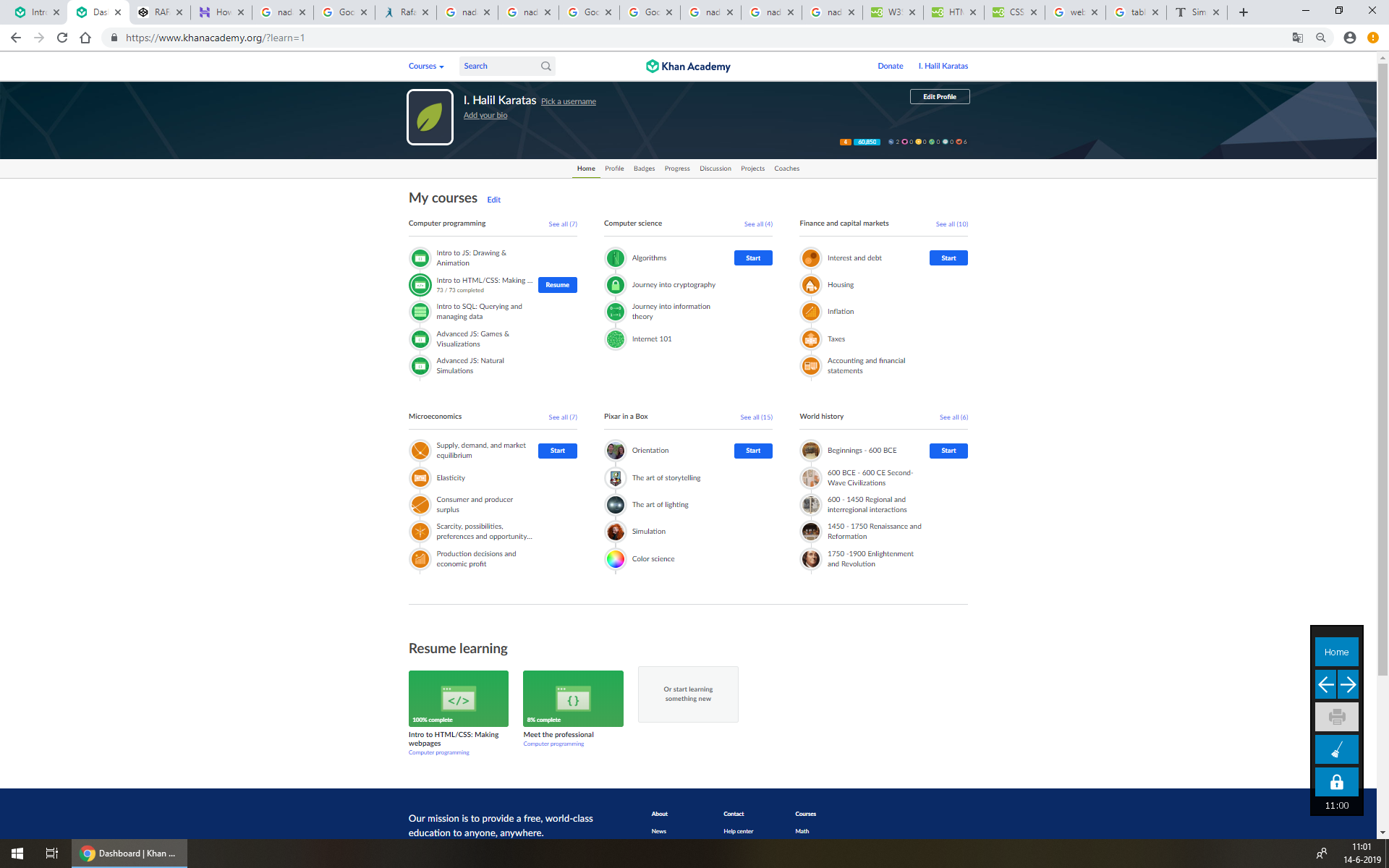Click the side panel print icon
Image resolution: width=1389 pixels, height=868 pixels.
tap(1336, 717)
